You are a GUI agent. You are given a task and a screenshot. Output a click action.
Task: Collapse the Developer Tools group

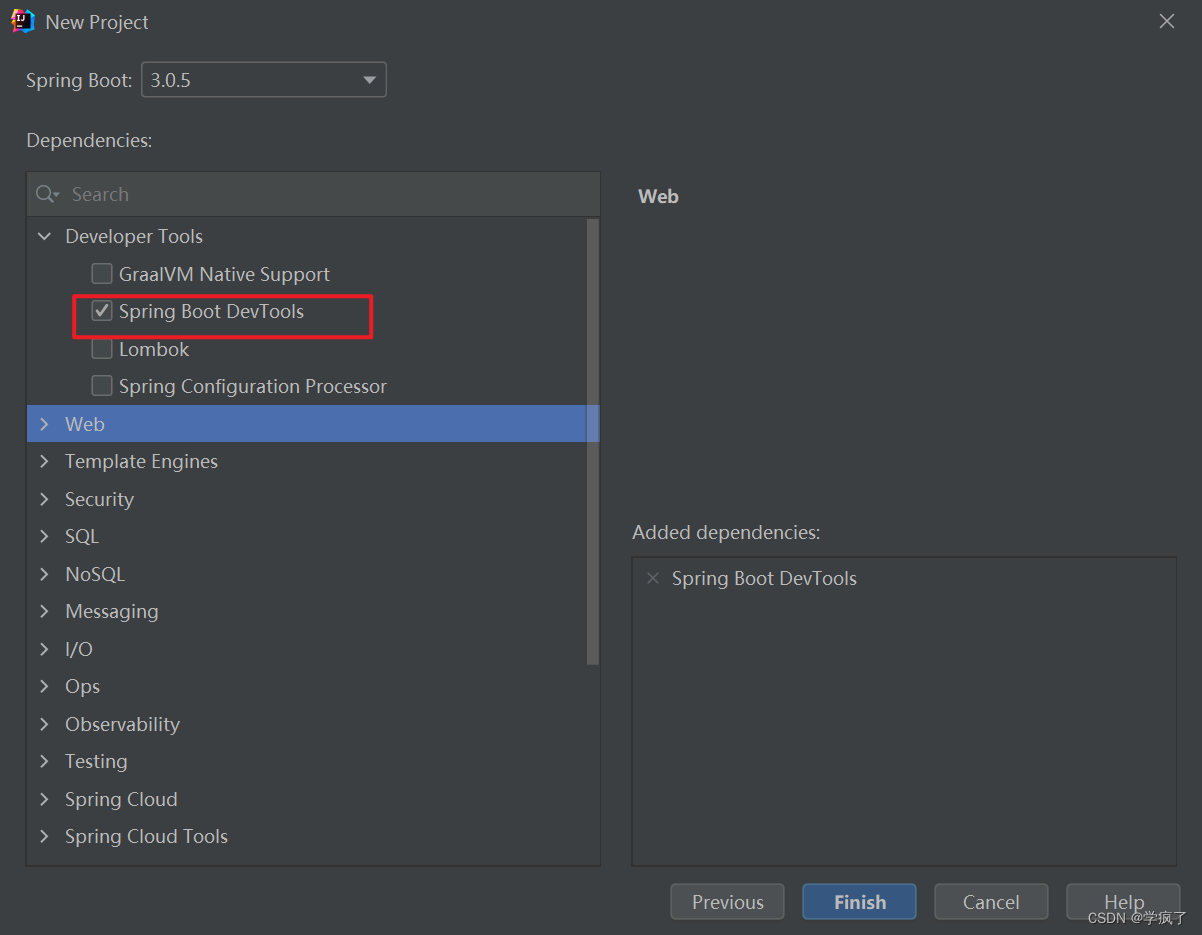click(44, 236)
